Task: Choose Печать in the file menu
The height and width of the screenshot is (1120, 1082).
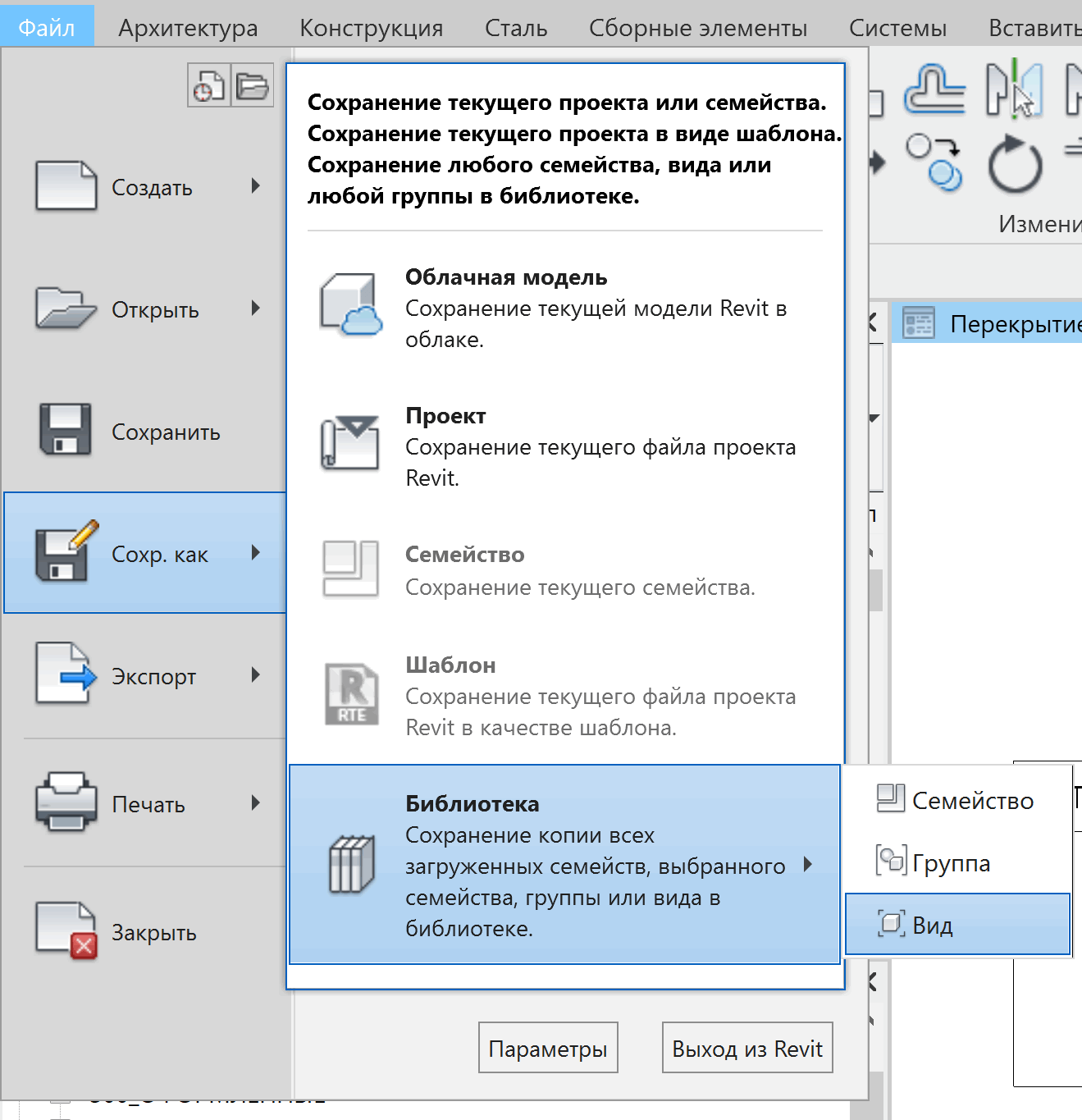Action: [145, 804]
